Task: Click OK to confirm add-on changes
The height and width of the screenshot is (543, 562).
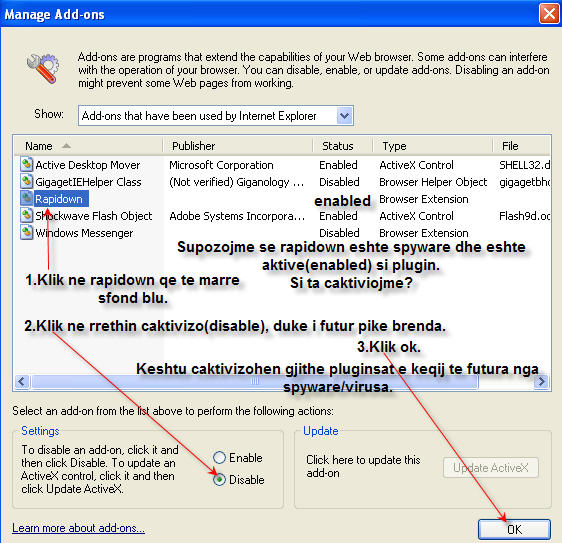Action: pyautogui.click(x=514, y=529)
